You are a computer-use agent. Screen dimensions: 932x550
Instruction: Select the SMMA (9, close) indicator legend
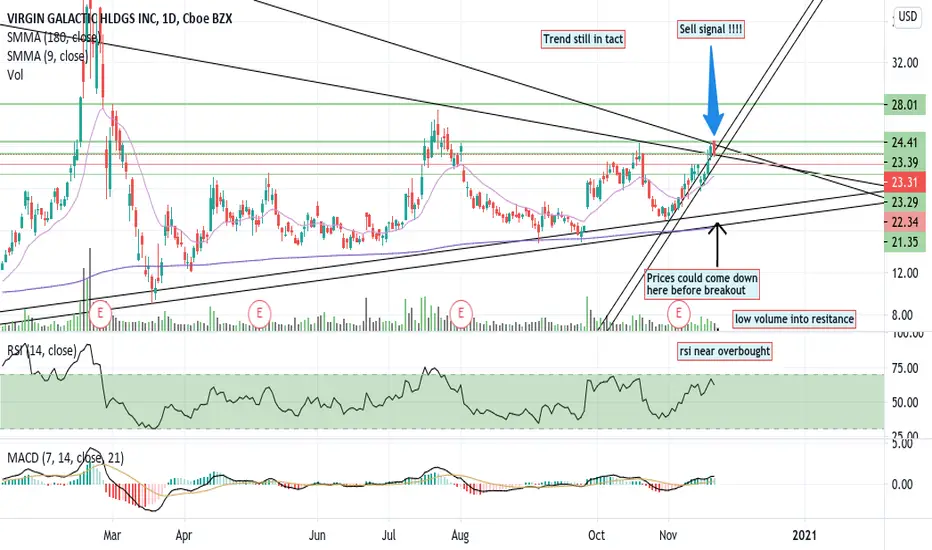pos(48,56)
